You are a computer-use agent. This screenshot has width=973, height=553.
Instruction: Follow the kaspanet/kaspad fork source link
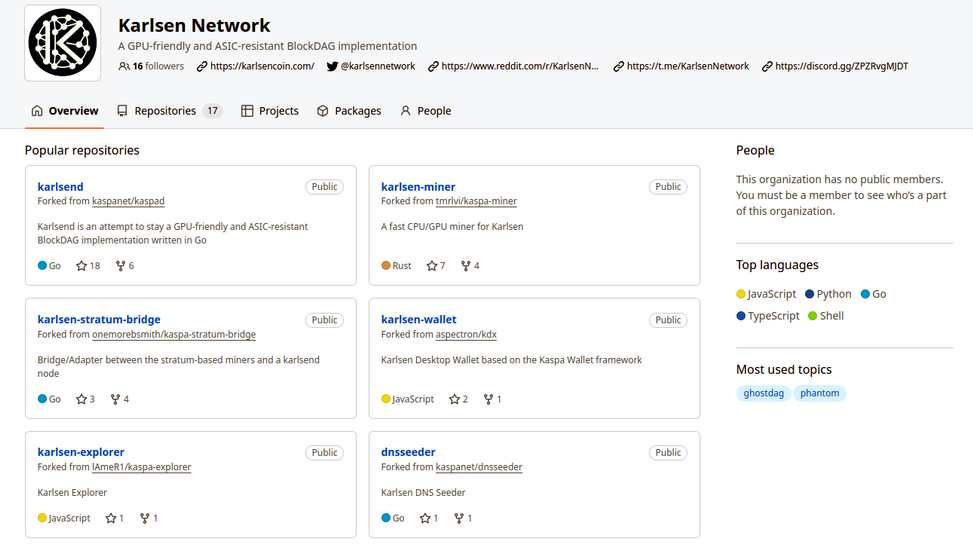coord(128,201)
